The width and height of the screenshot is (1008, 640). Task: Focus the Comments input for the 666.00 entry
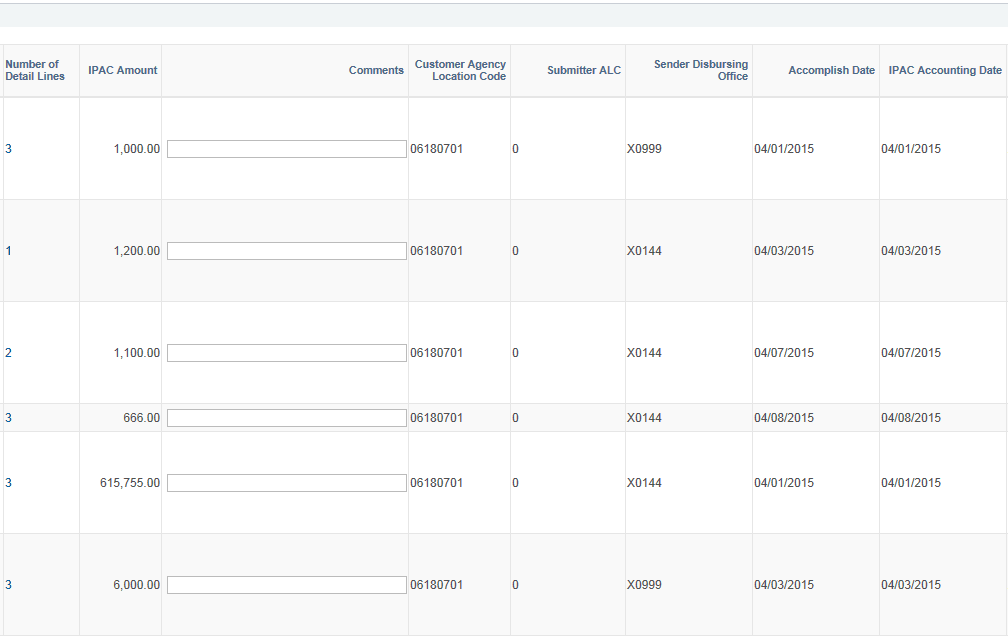286,417
